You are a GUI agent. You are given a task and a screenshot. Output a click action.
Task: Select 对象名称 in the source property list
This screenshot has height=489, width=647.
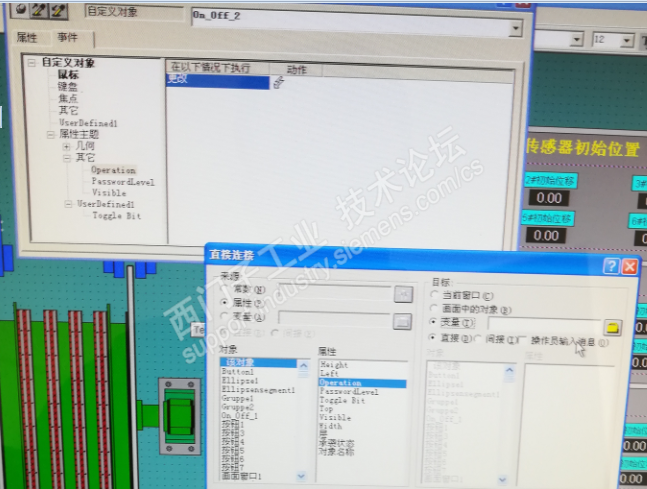coord(336,451)
